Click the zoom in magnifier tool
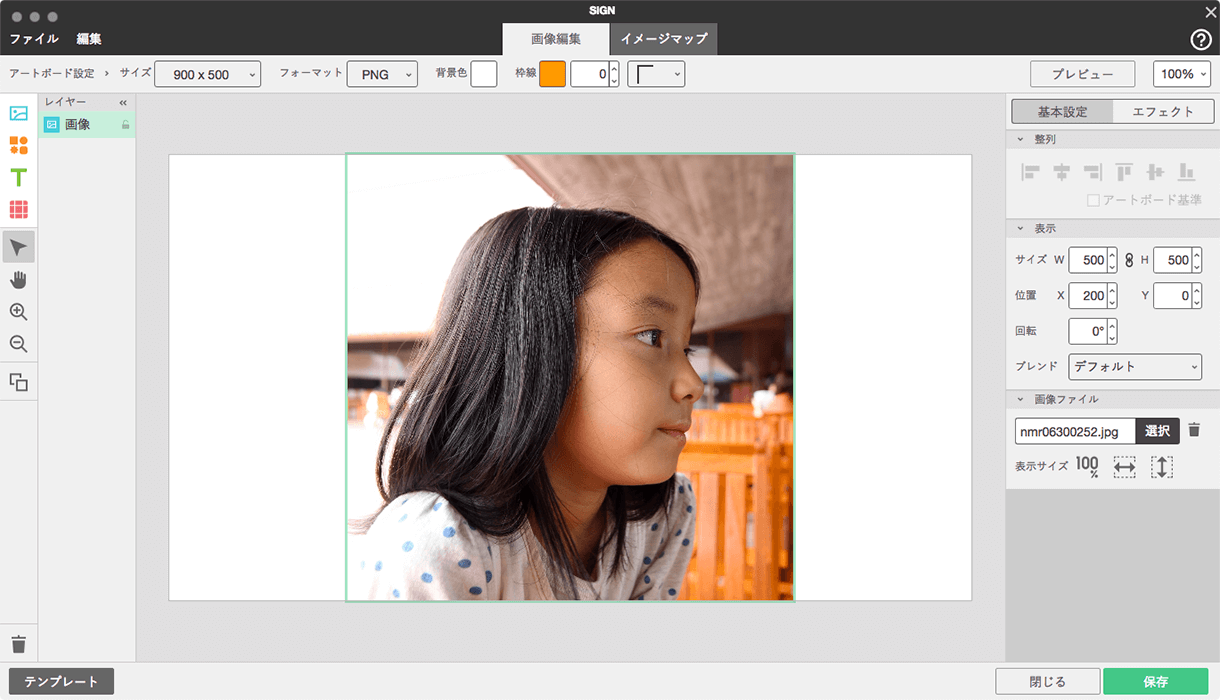Screen dimensions: 1220x700 coord(18,312)
